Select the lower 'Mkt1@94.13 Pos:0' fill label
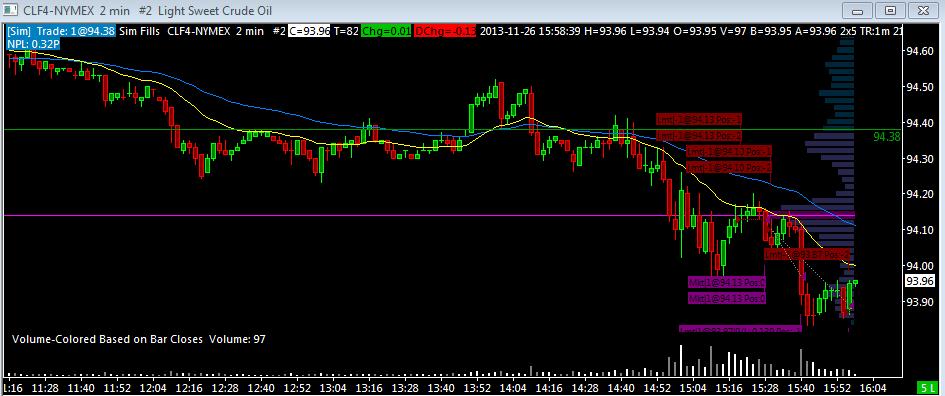The width and height of the screenshot is (945, 396). 726,298
